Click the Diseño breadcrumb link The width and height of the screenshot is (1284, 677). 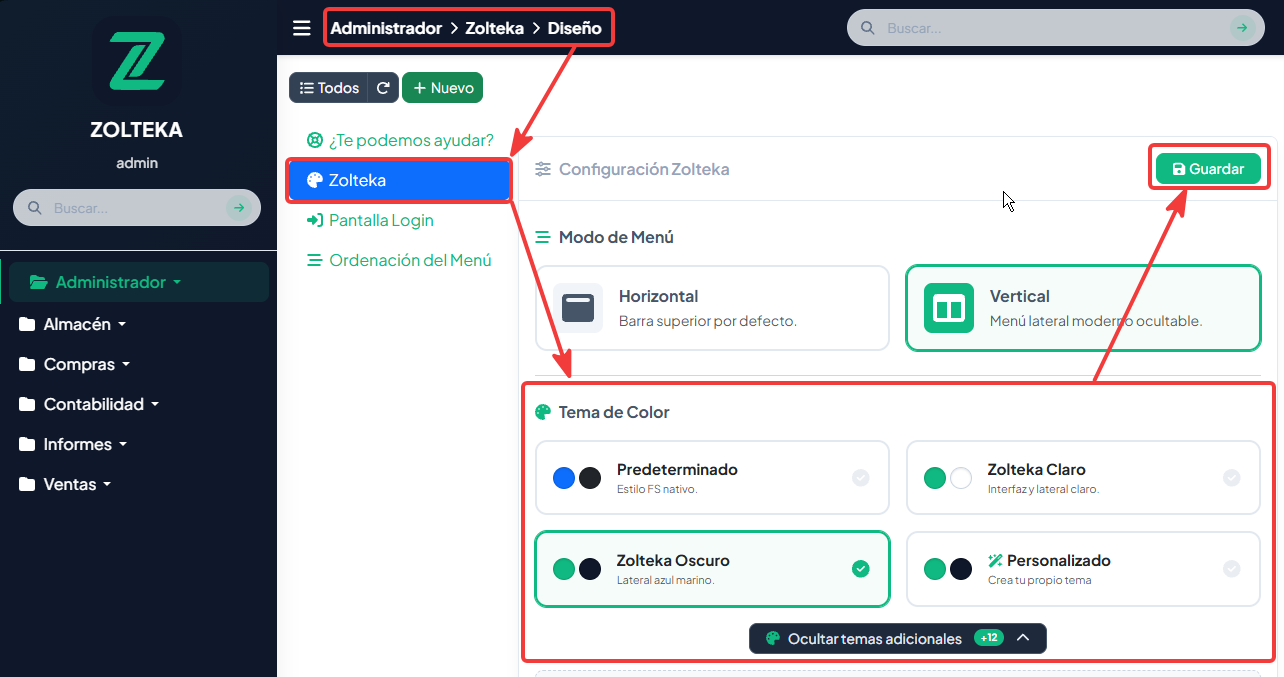575,28
